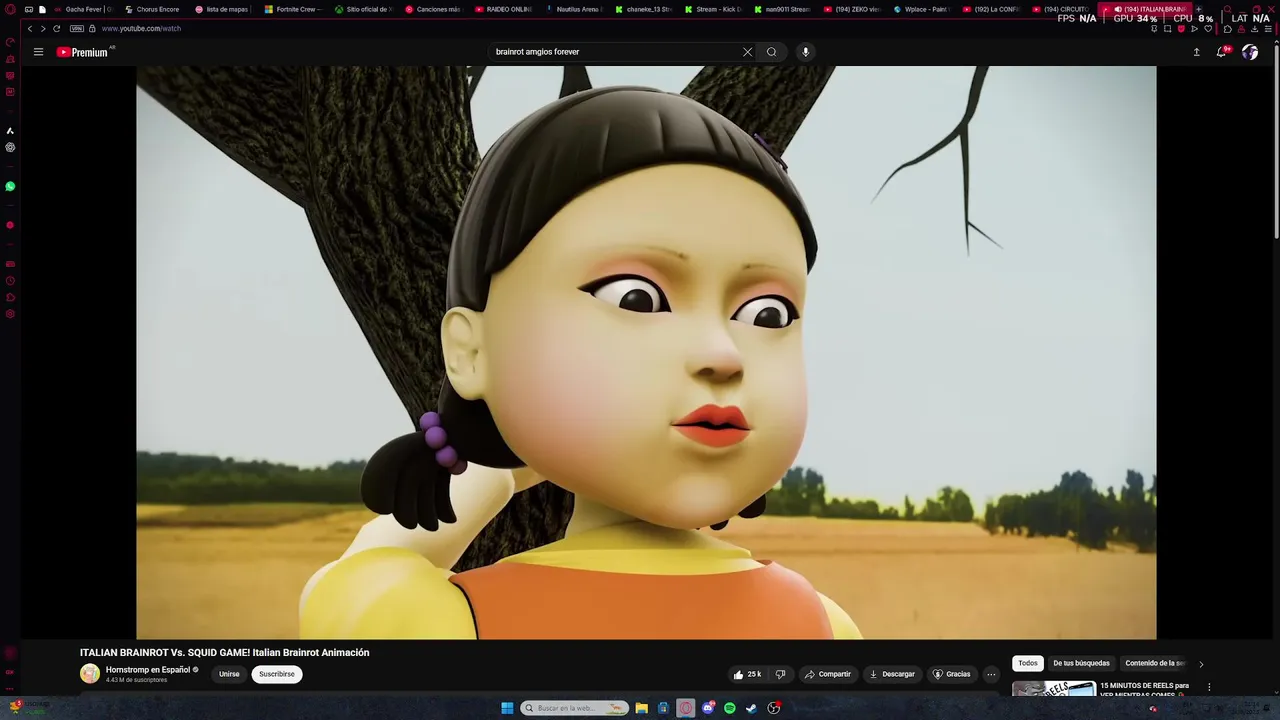Image resolution: width=1280 pixels, height=720 pixels.
Task: Open the account avatar menu
Action: coord(1250,52)
